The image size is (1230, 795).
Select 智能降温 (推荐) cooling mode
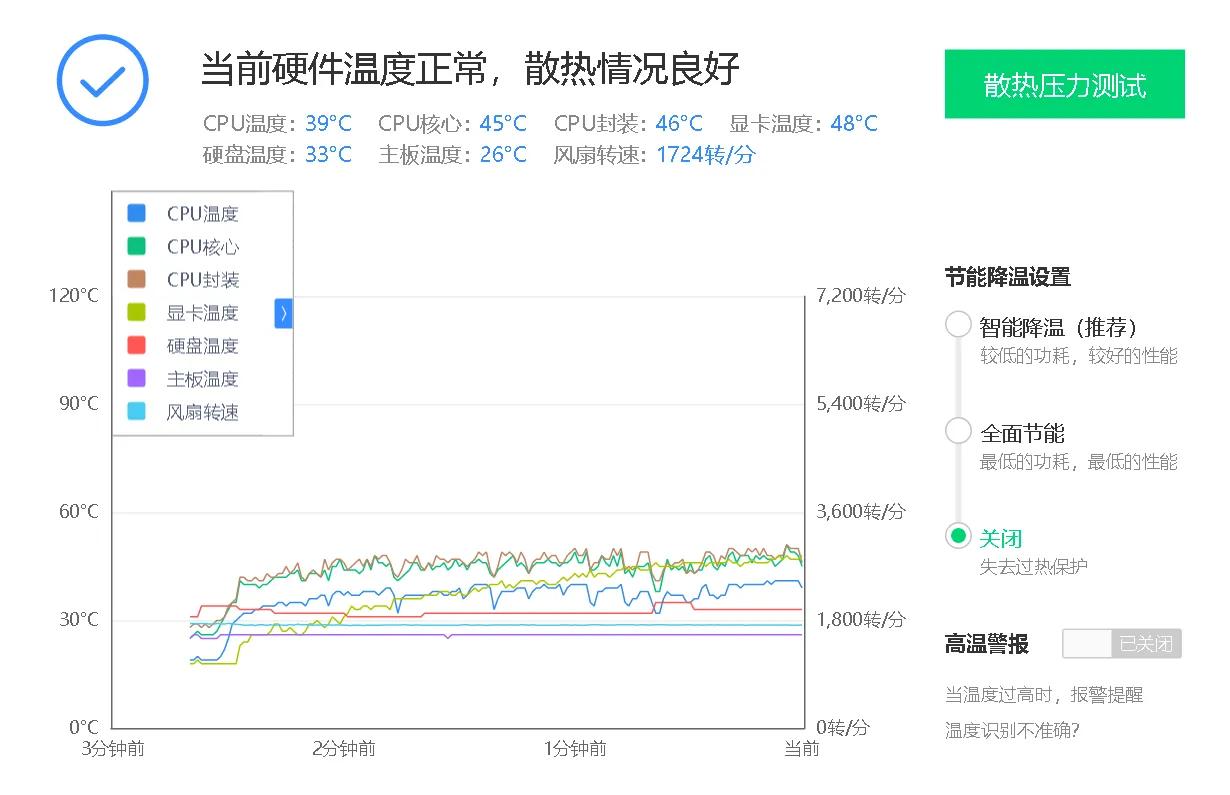957,323
